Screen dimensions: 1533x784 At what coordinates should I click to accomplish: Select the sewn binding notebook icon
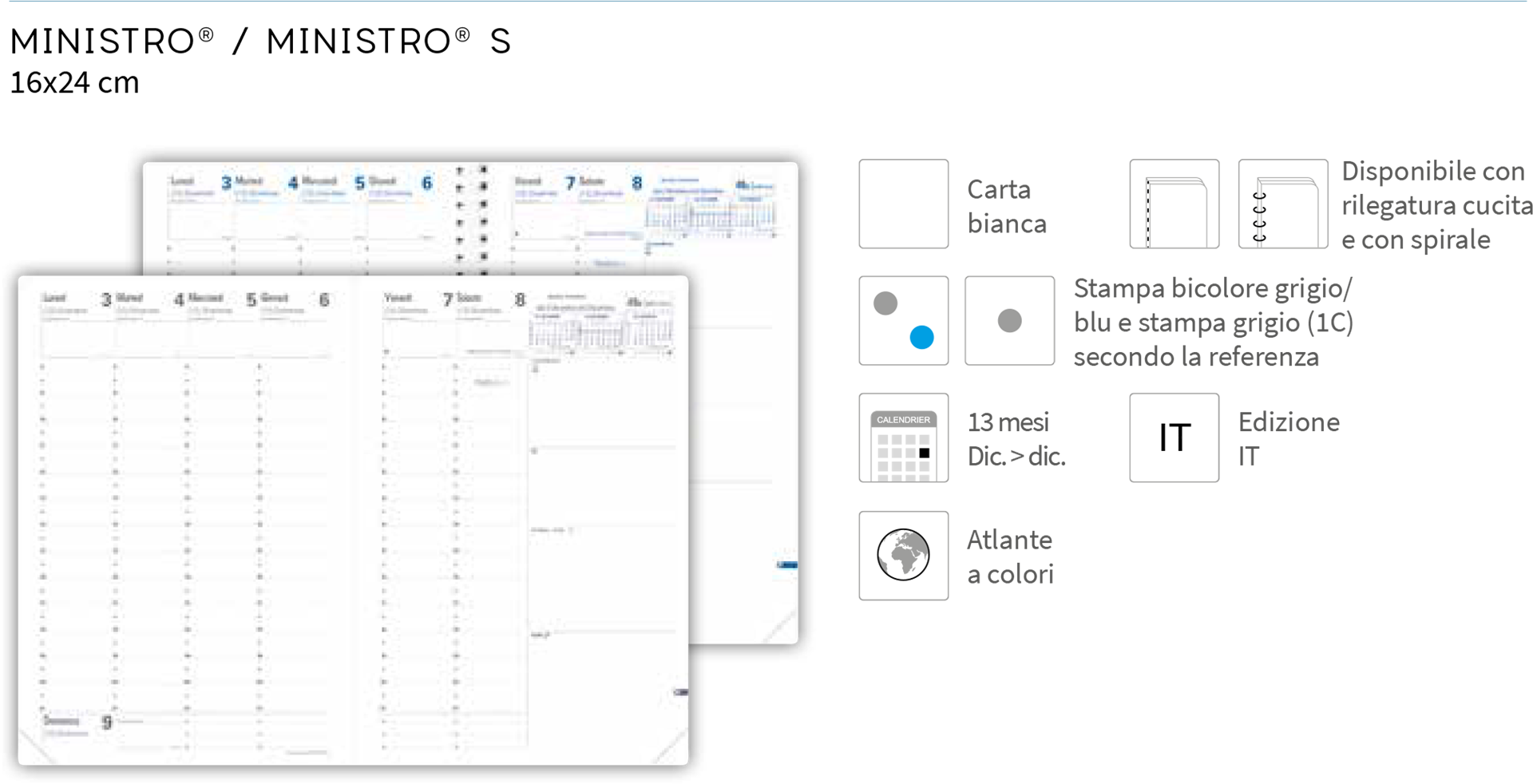pos(1174,204)
